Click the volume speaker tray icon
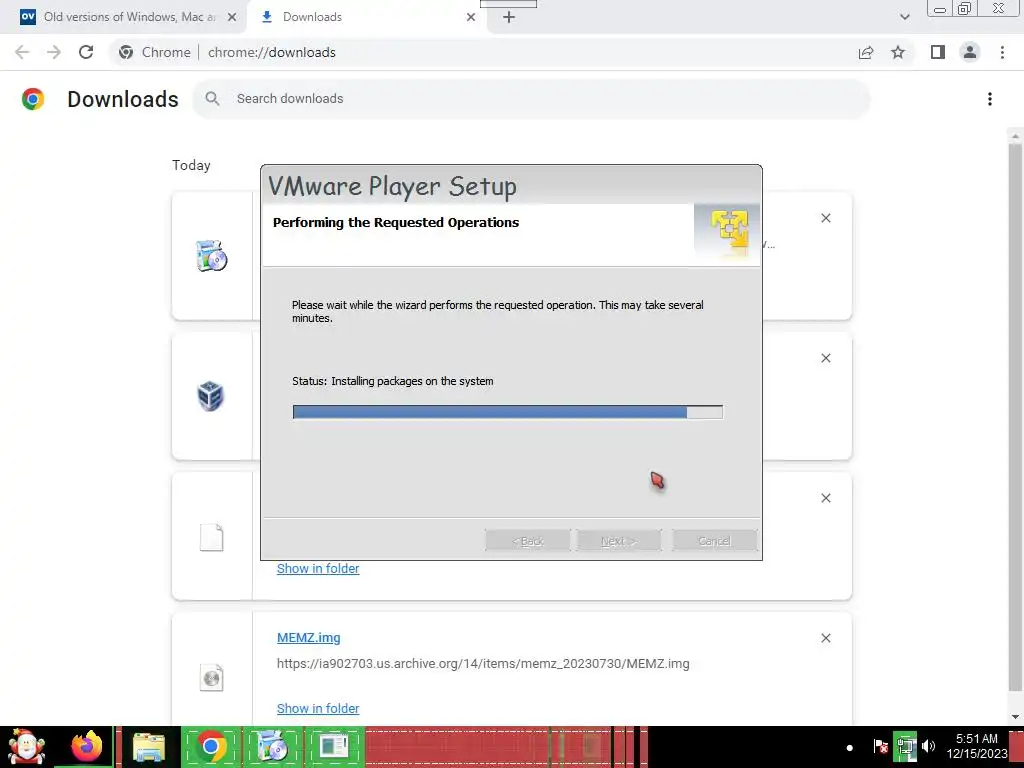This screenshot has width=1024, height=768. tap(928, 746)
